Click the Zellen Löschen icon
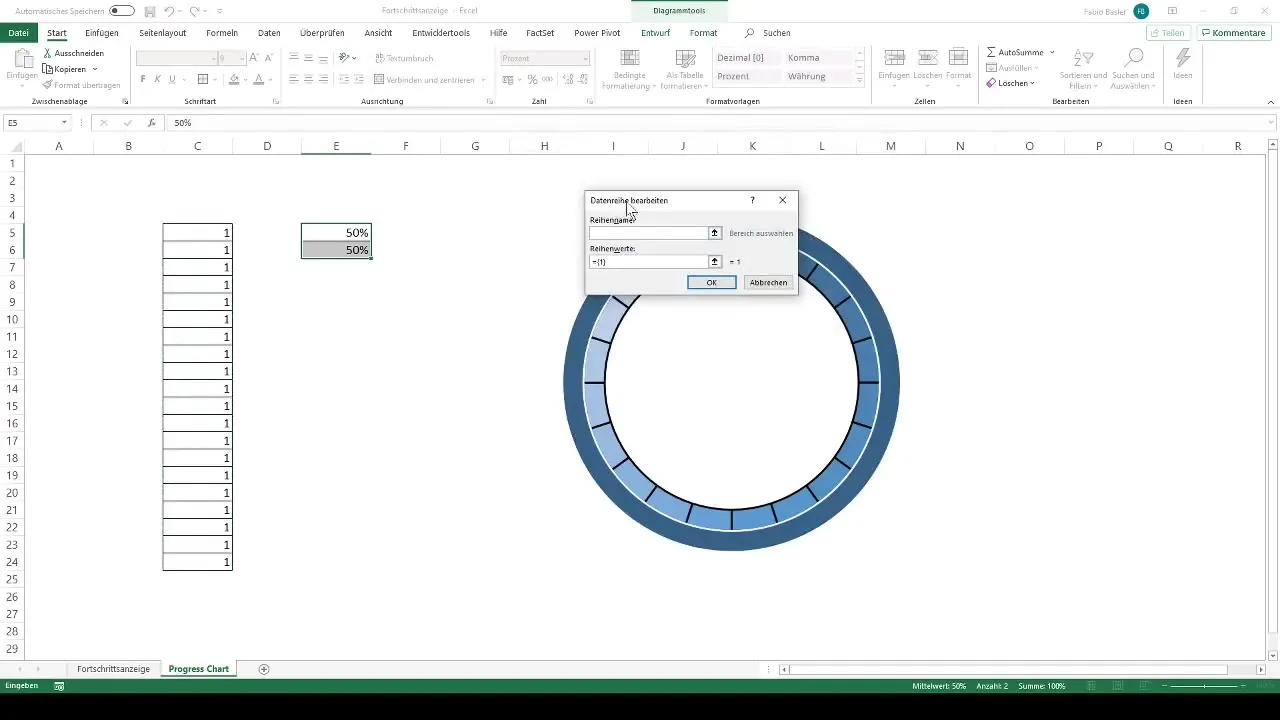The width and height of the screenshot is (1280, 720). coord(927,58)
